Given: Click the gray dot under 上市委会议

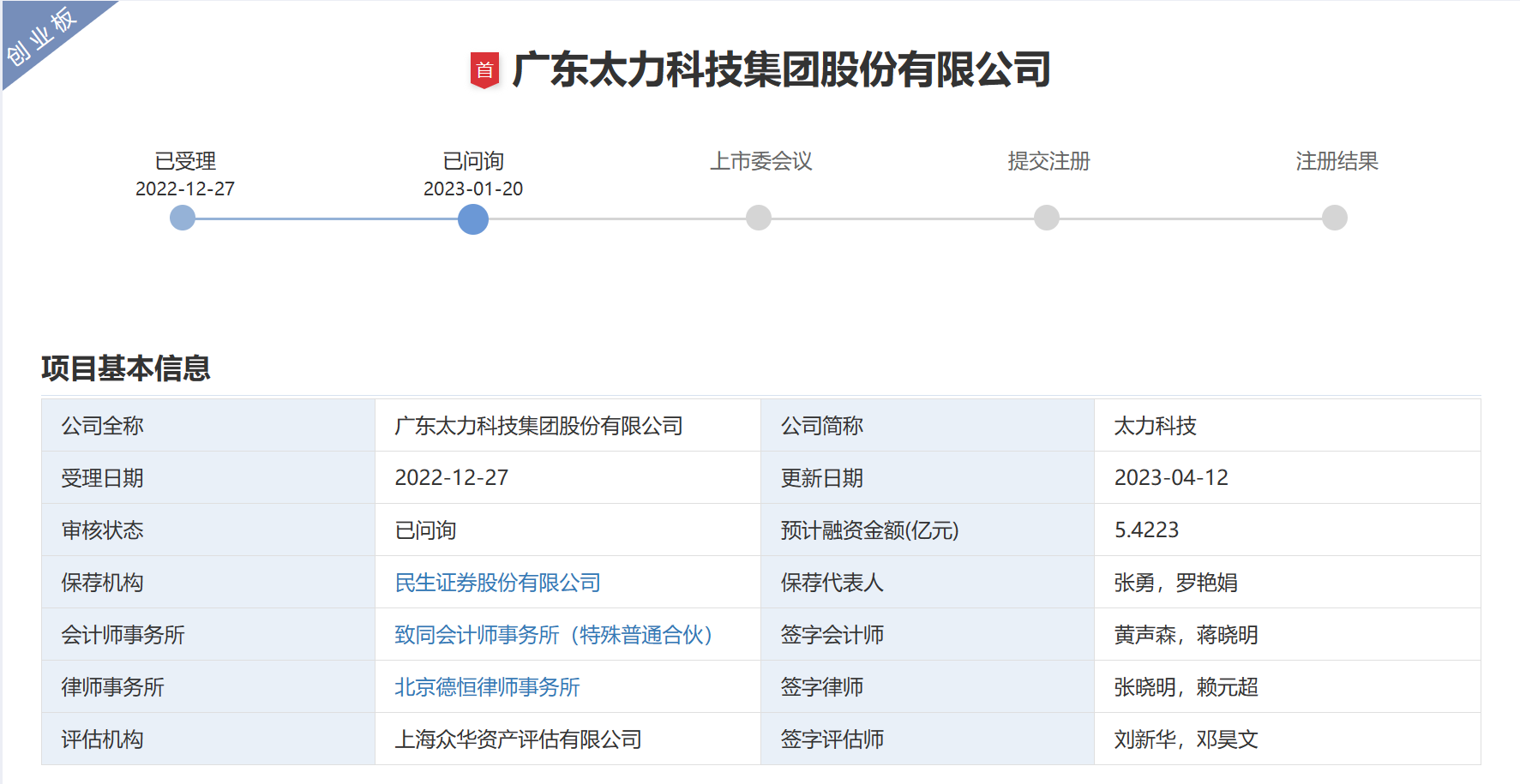Looking at the screenshot, I should pyautogui.click(x=758, y=218).
